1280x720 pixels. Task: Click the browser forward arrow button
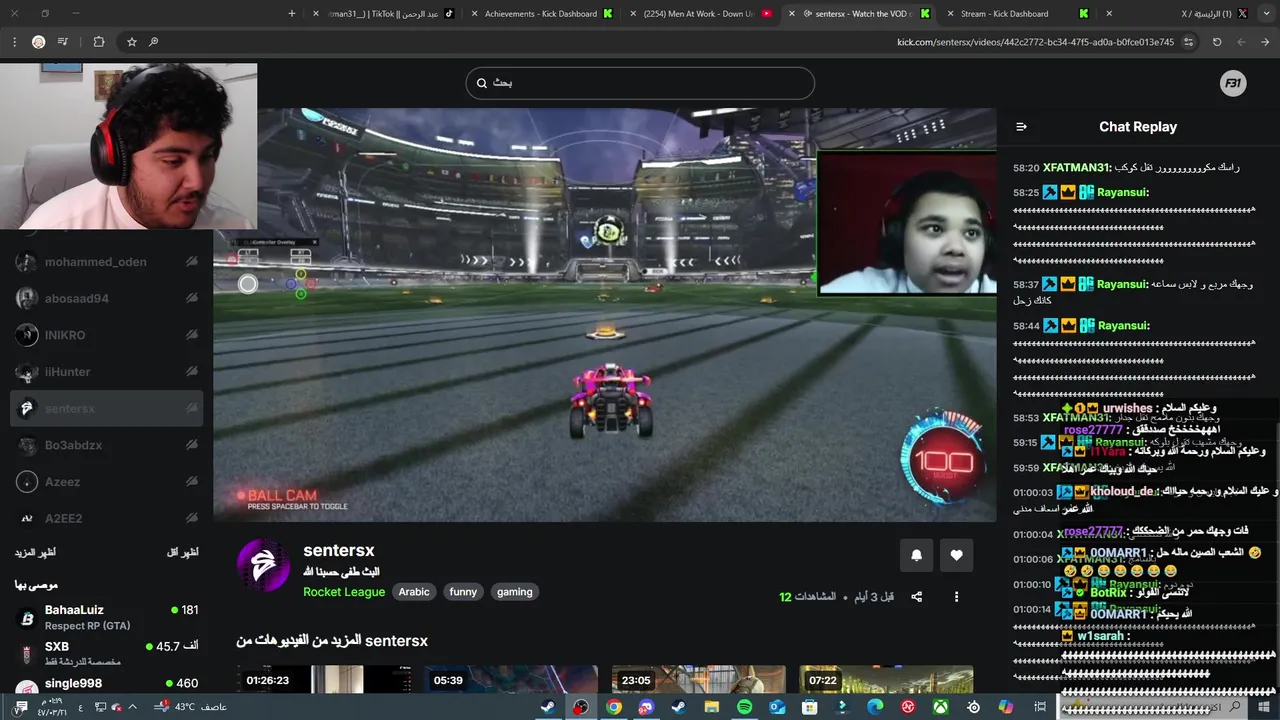click(x=1241, y=42)
